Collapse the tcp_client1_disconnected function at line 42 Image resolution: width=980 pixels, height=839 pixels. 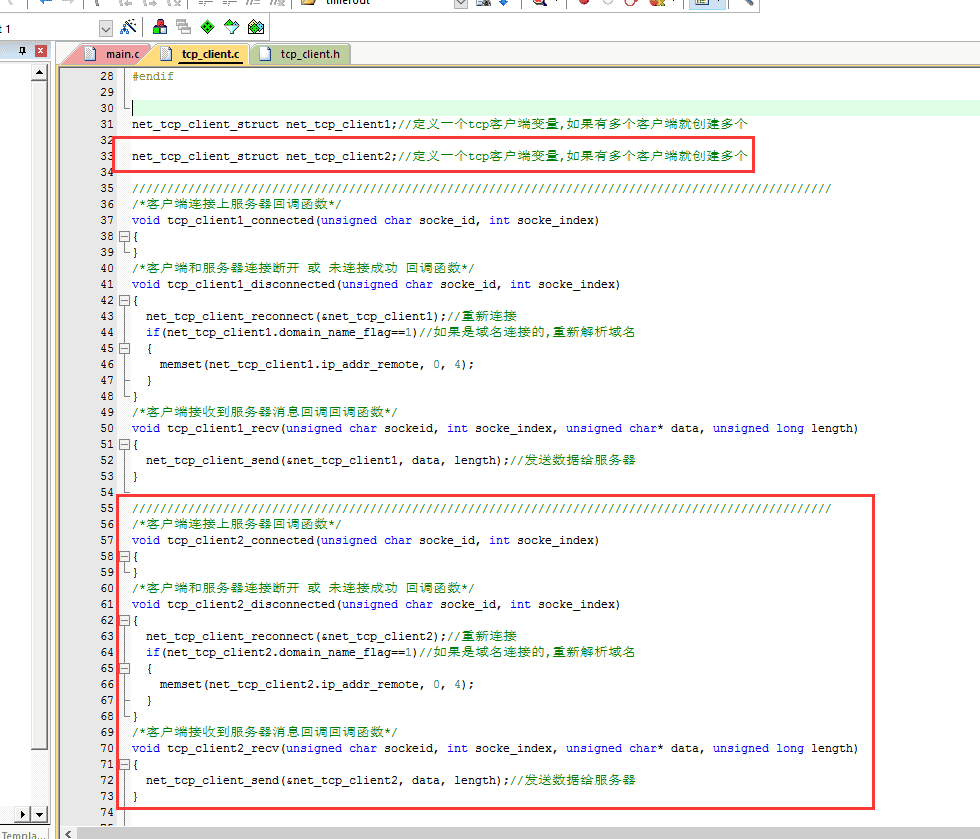(125, 300)
